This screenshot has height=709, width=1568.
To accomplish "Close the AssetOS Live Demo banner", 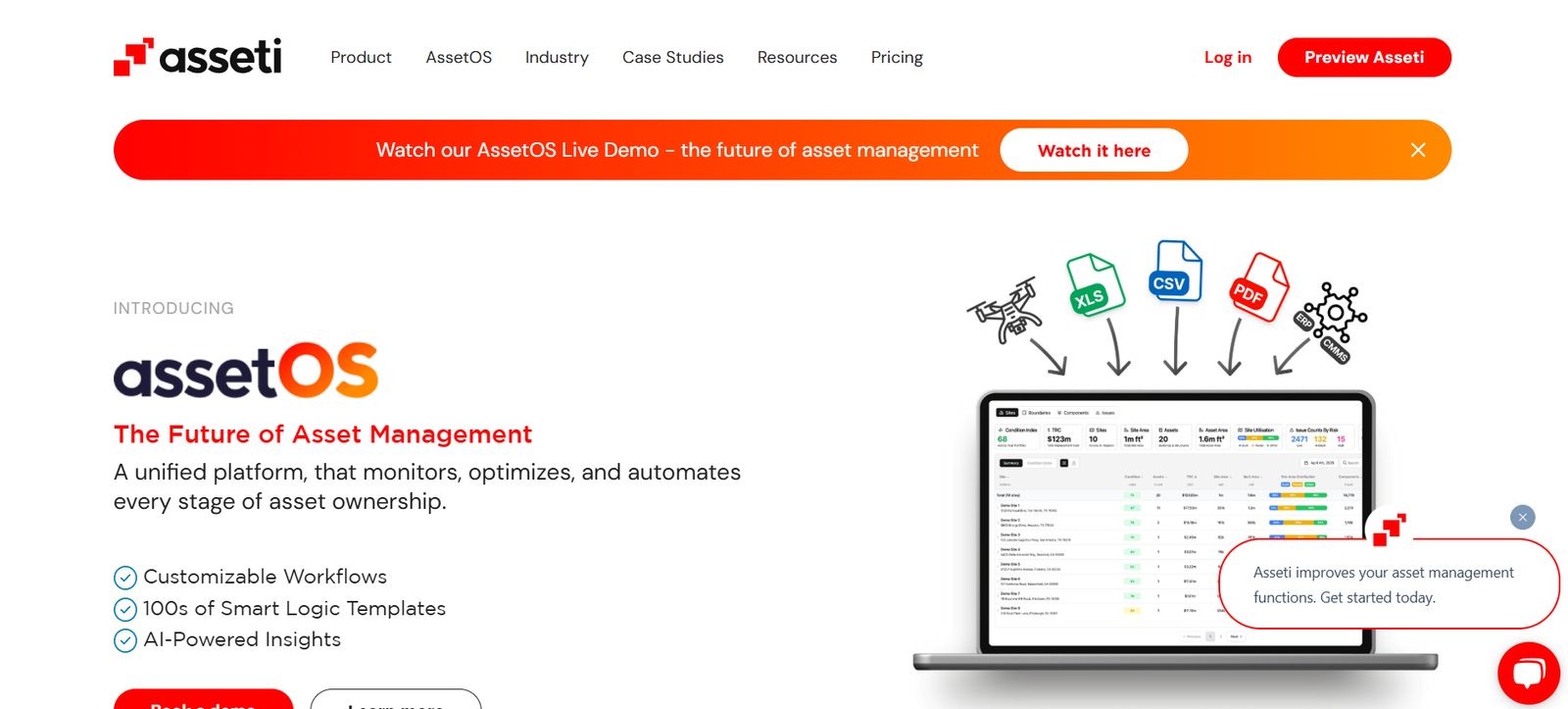I will pos(1417,150).
